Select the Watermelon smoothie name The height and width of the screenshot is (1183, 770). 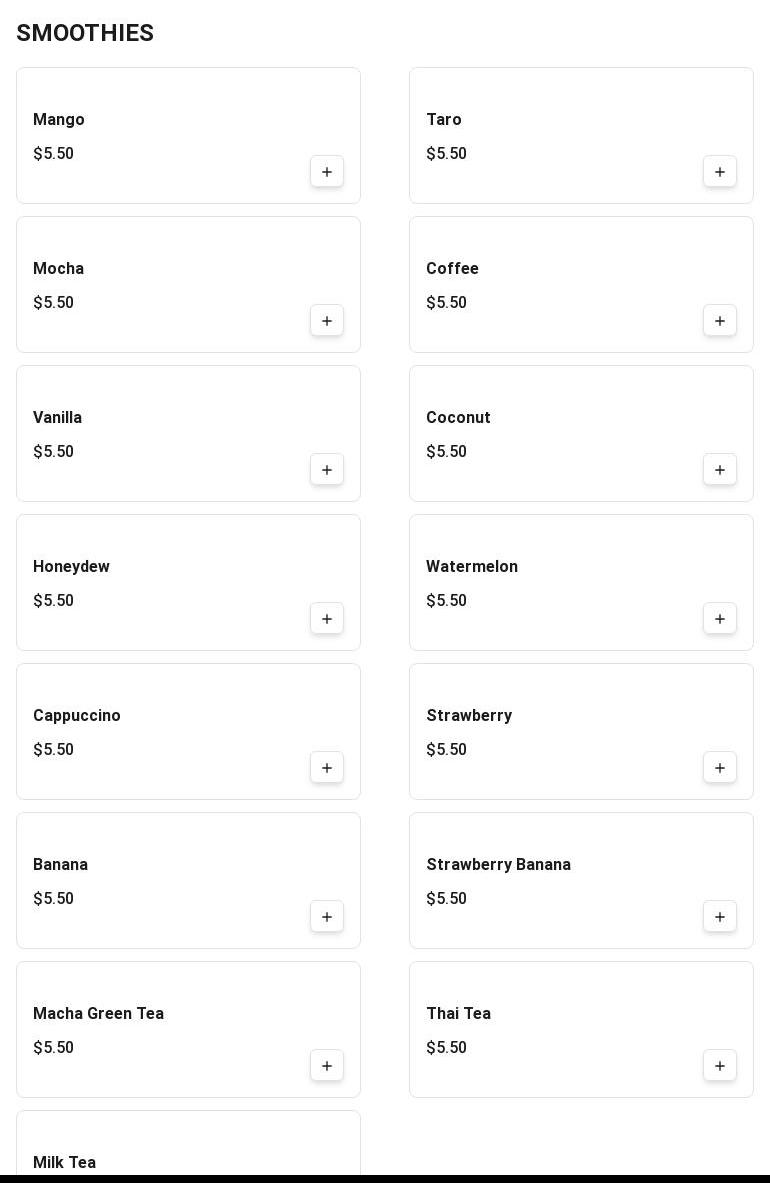pyautogui.click(x=472, y=567)
